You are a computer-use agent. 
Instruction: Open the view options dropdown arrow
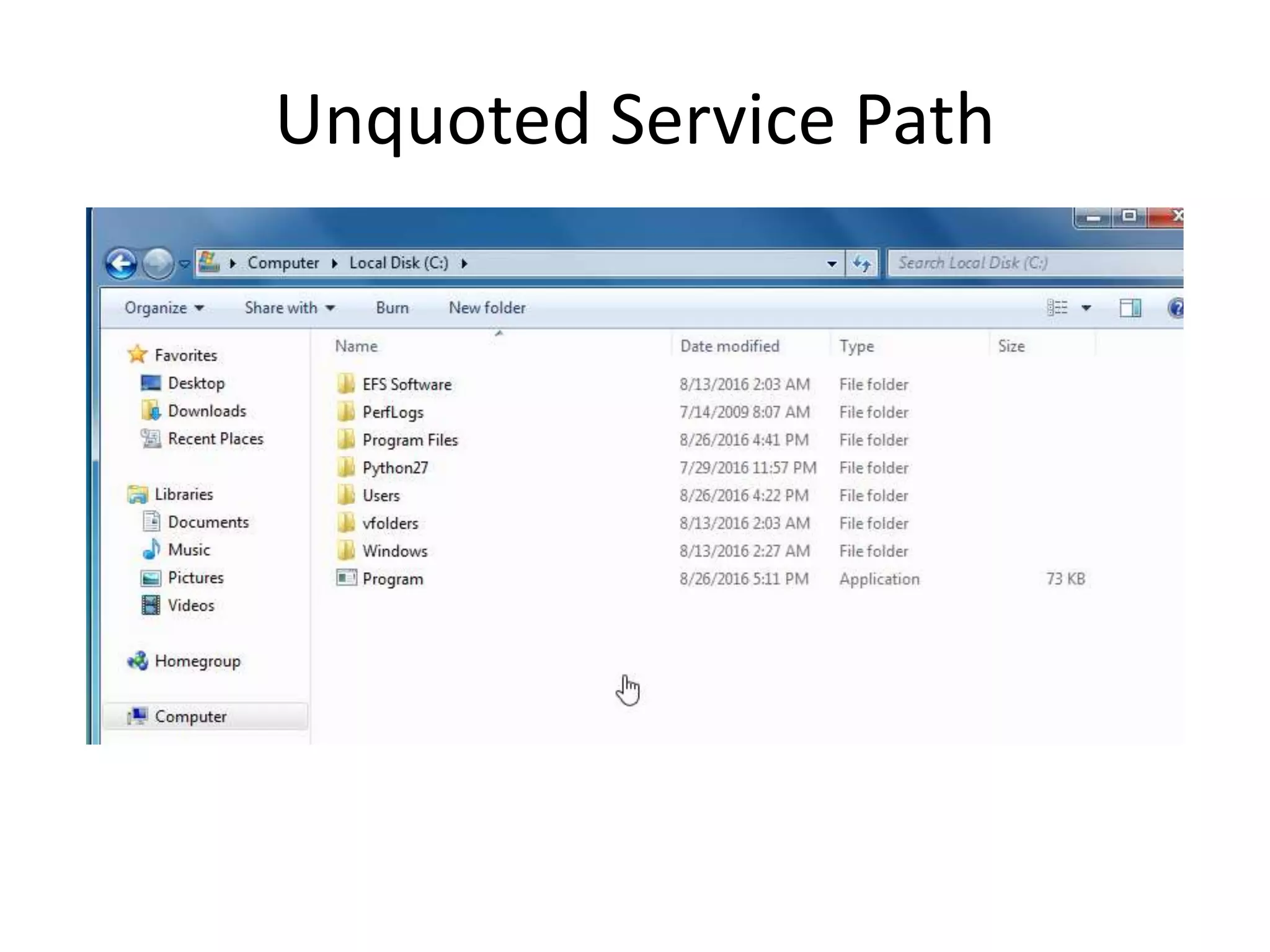(1086, 308)
